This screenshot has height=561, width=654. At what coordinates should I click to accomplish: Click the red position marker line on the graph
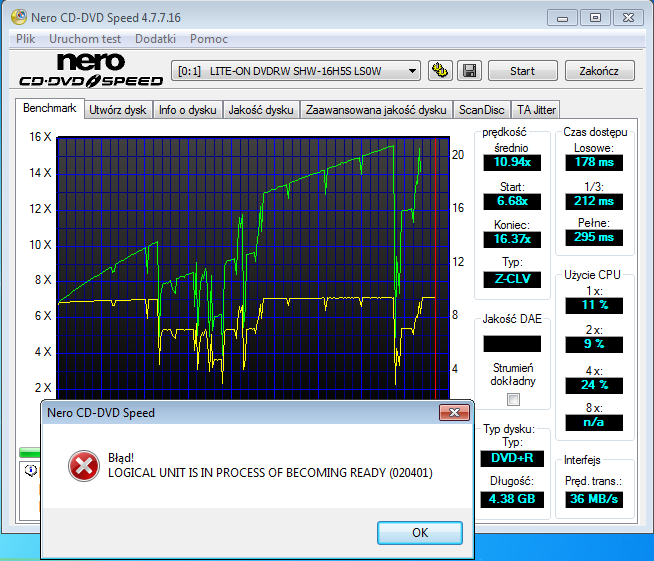click(x=436, y=267)
